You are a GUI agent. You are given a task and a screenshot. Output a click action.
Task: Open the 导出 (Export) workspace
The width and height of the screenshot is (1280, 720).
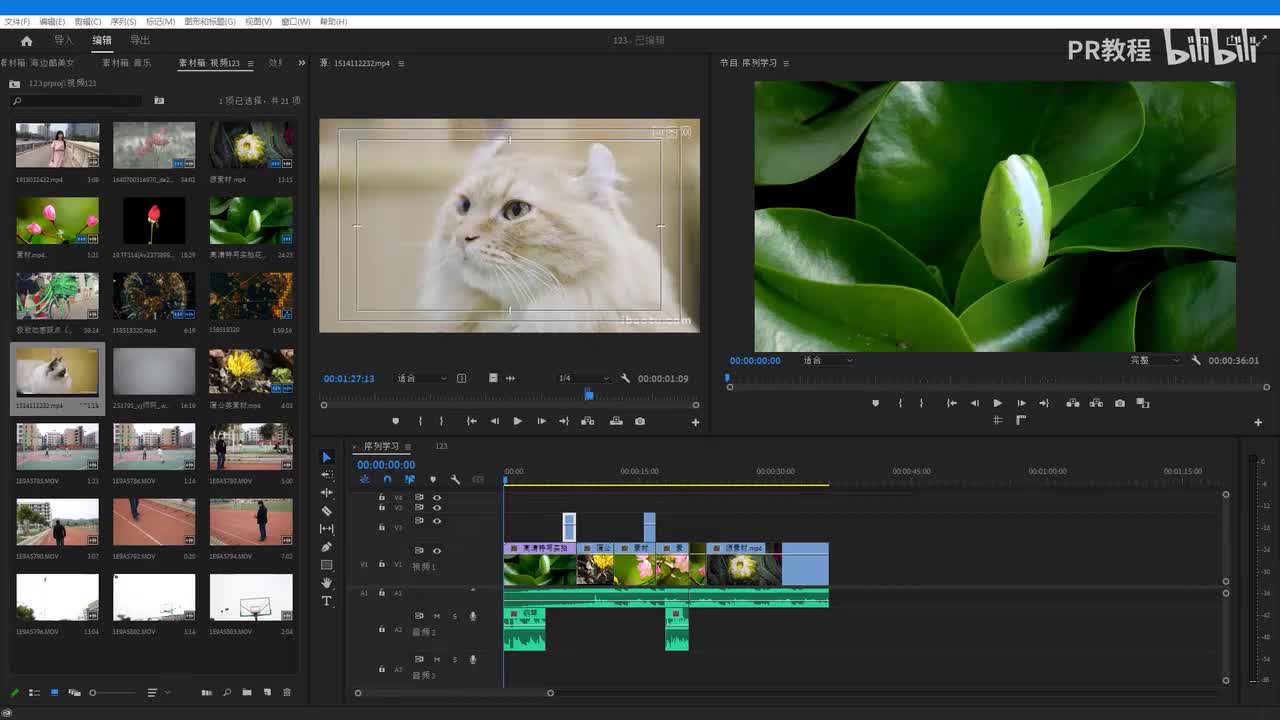(x=140, y=41)
